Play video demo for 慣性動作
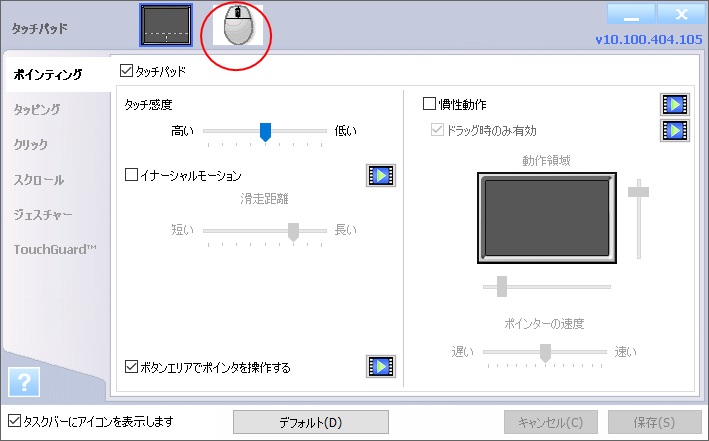Screen dimensions: 709x441 (x=675, y=104)
